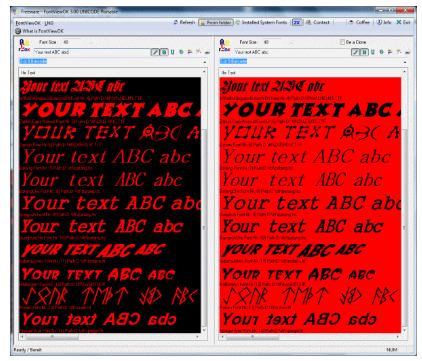
Task: Click the print icon in left pane
Action: [207, 53]
